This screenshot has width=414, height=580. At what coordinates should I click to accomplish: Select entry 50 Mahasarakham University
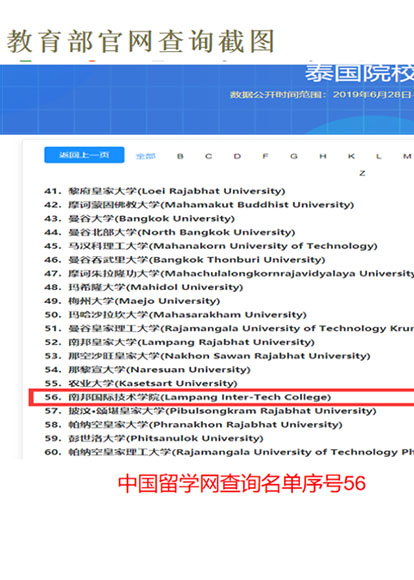(175, 314)
